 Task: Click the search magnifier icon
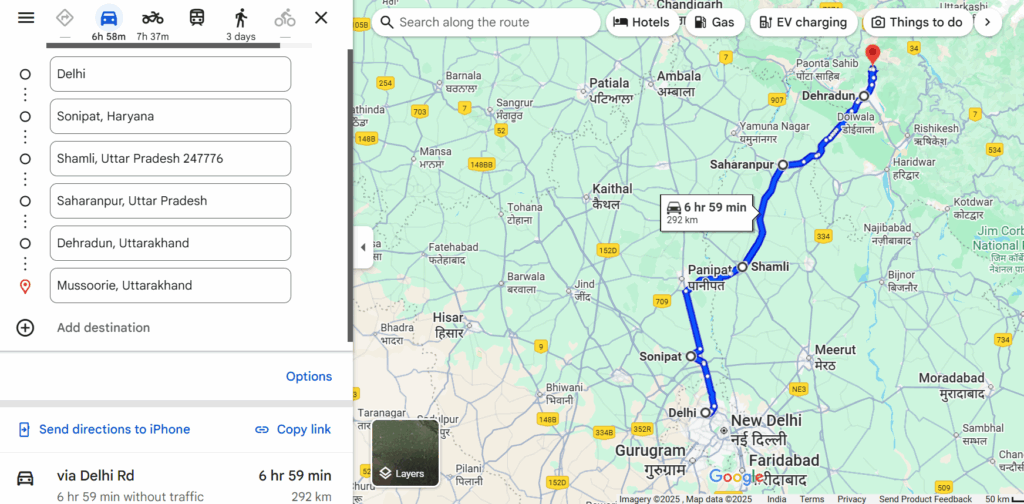pyautogui.click(x=387, y=22)
